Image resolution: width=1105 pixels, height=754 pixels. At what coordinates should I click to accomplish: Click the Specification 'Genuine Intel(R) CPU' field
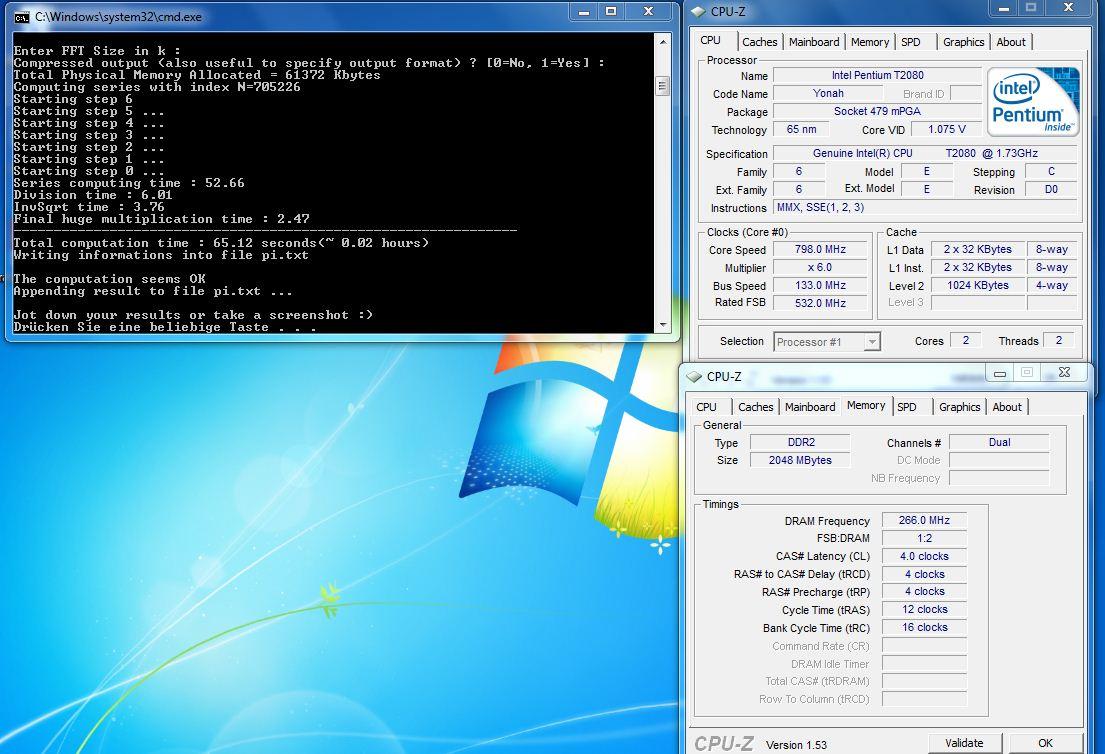(x=925, y=154)
